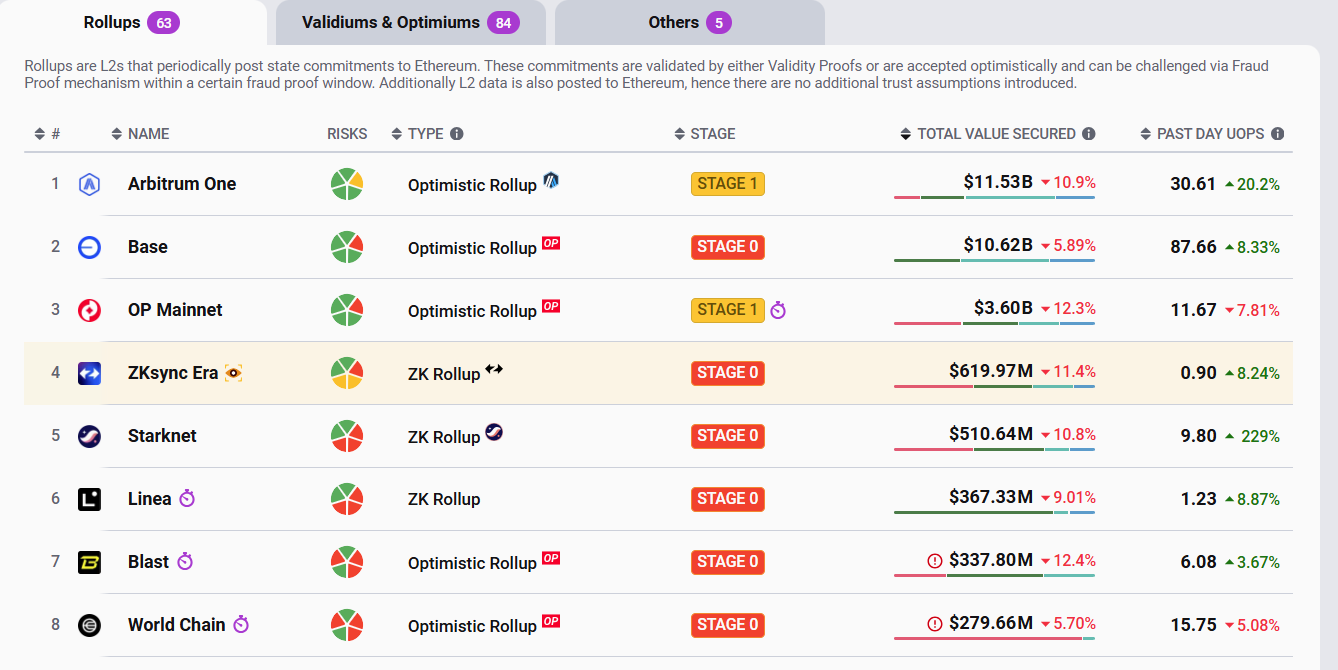The height and width of the screenshot is (670, 1338).
Task: Click the STAGE 1 badge for Arbitrum One
Action: [727, 184]
